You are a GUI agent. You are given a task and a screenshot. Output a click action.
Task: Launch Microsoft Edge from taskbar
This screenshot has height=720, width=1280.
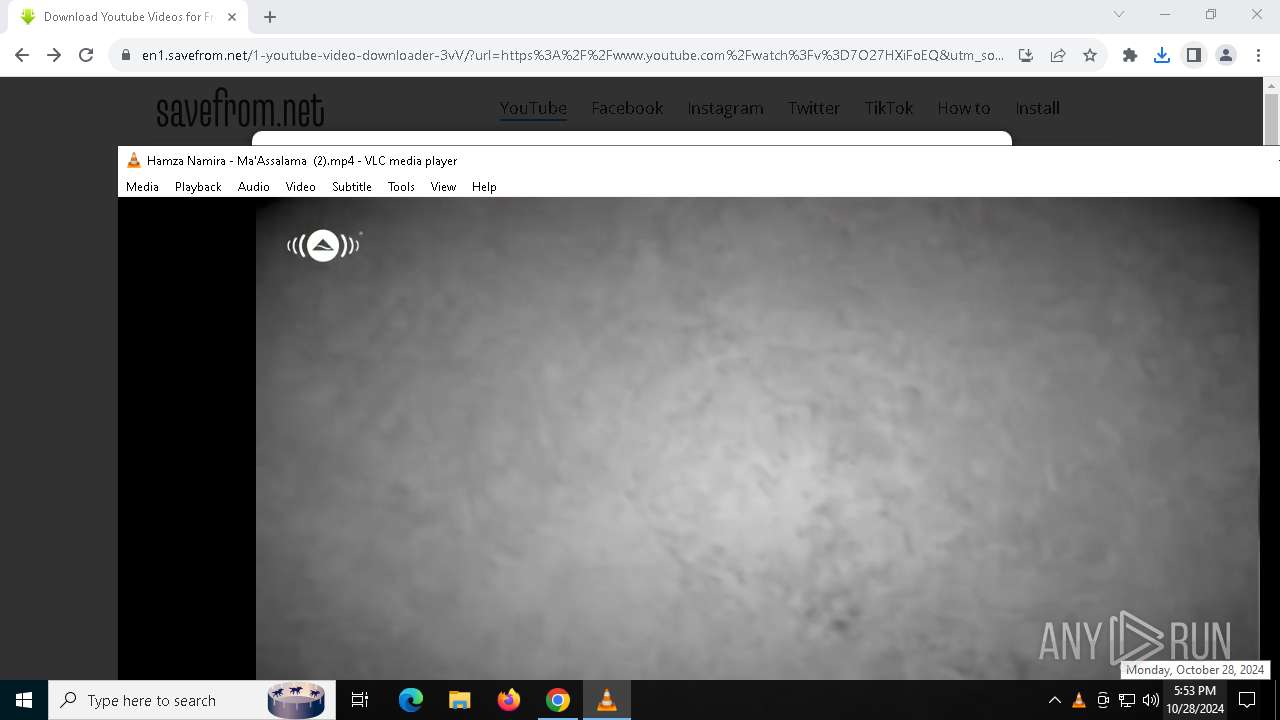click(x=411, y=700)
